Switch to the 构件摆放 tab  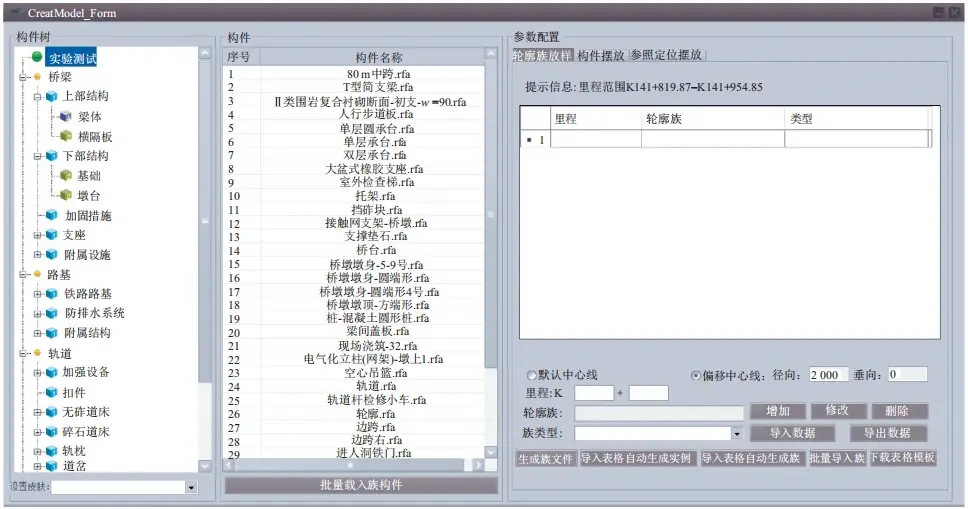[x=601, y=55]
